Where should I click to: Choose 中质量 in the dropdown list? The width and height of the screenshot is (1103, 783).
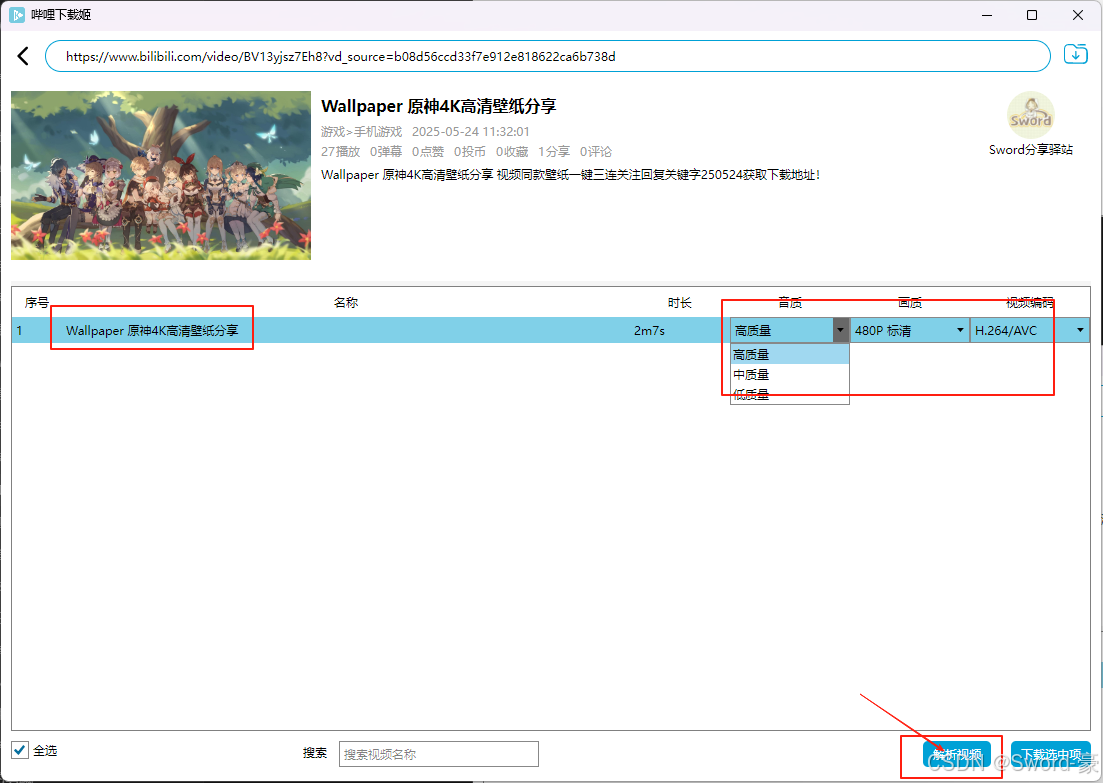point(790,374)
